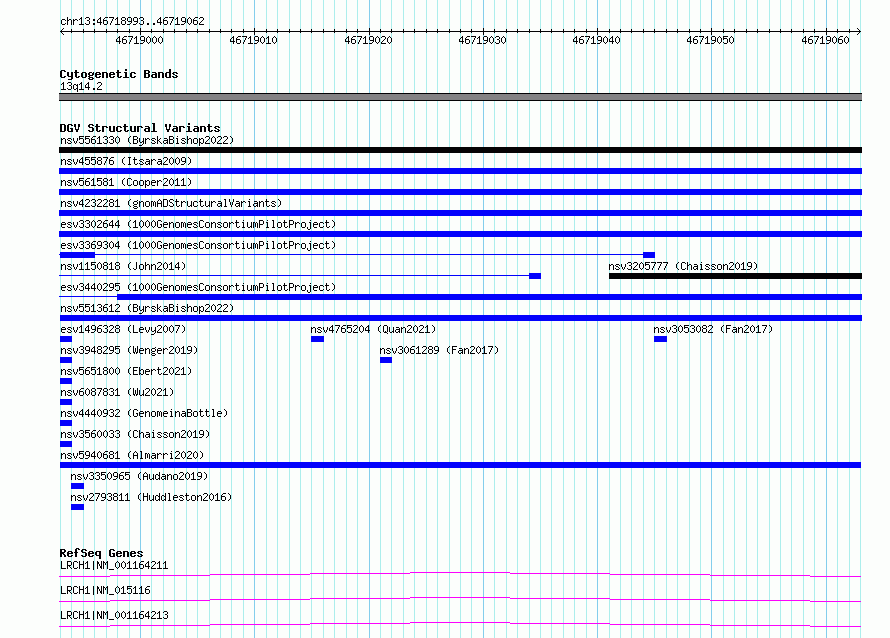Viewport: 890px width, 638px height.
Task: Click the chr13:46718993..46719062 region label
Action: [x=132, y=21]
